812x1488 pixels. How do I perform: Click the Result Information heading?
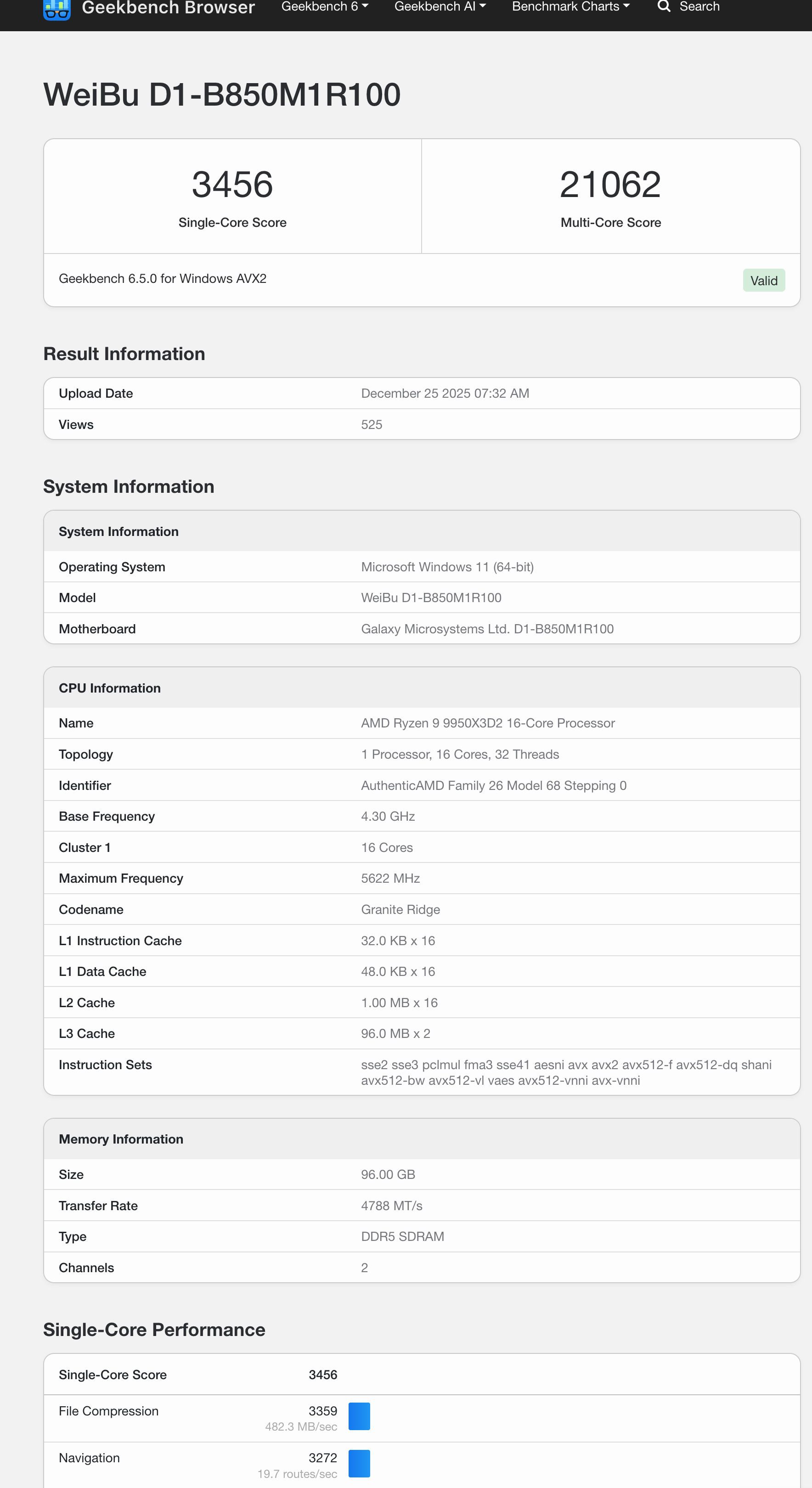pyautogui.click(x=124, y=354)
